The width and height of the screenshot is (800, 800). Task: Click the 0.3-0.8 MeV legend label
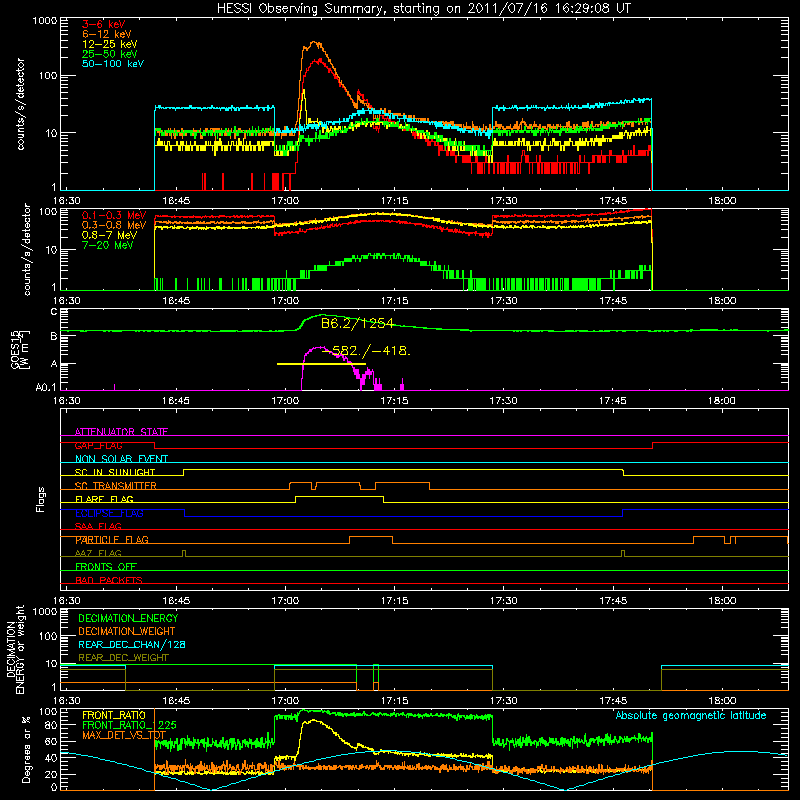click(x=114, y=226)
